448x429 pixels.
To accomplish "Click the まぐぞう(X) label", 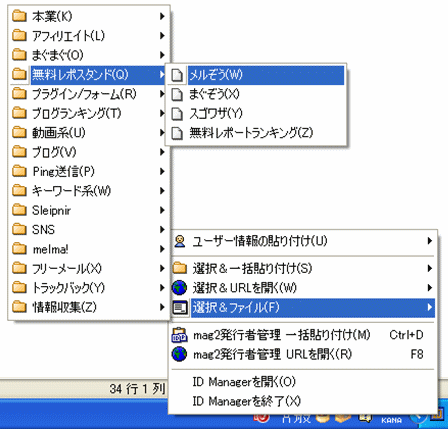I will point(214,94).
